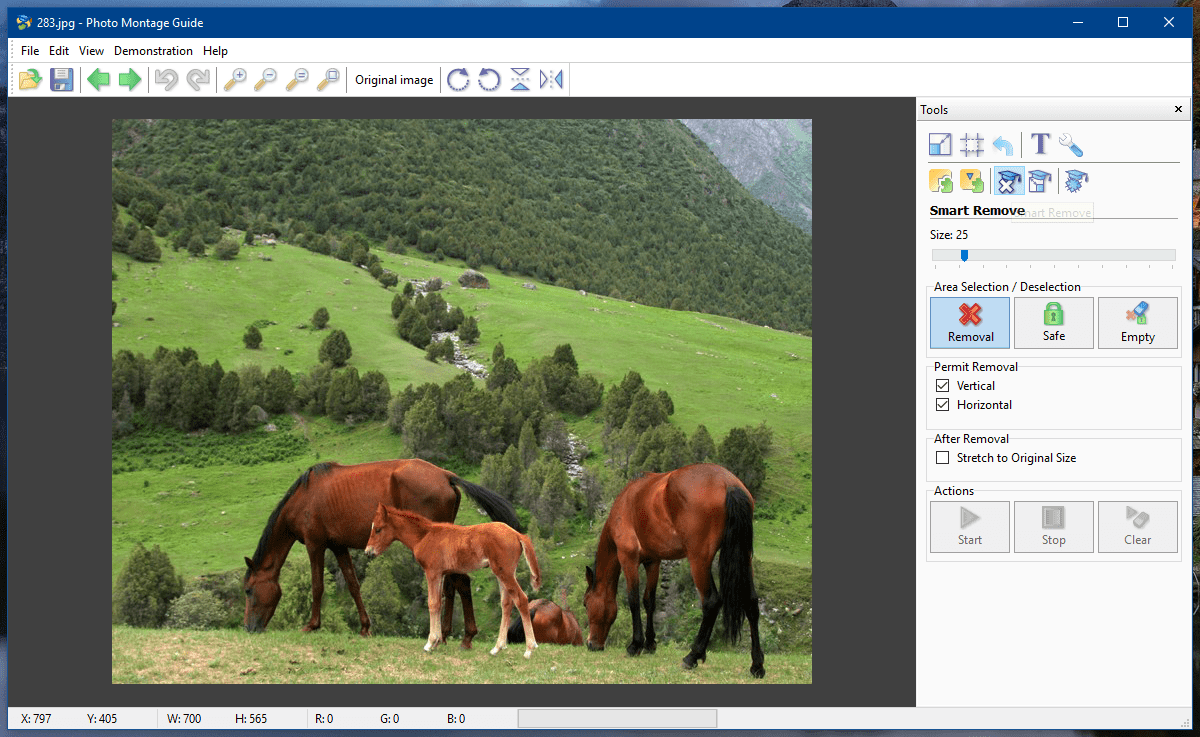Click the Start action button
Image resolution: width=1200 pixels, height=737 pixels.
pyautogui.click(x=970, y=527)
